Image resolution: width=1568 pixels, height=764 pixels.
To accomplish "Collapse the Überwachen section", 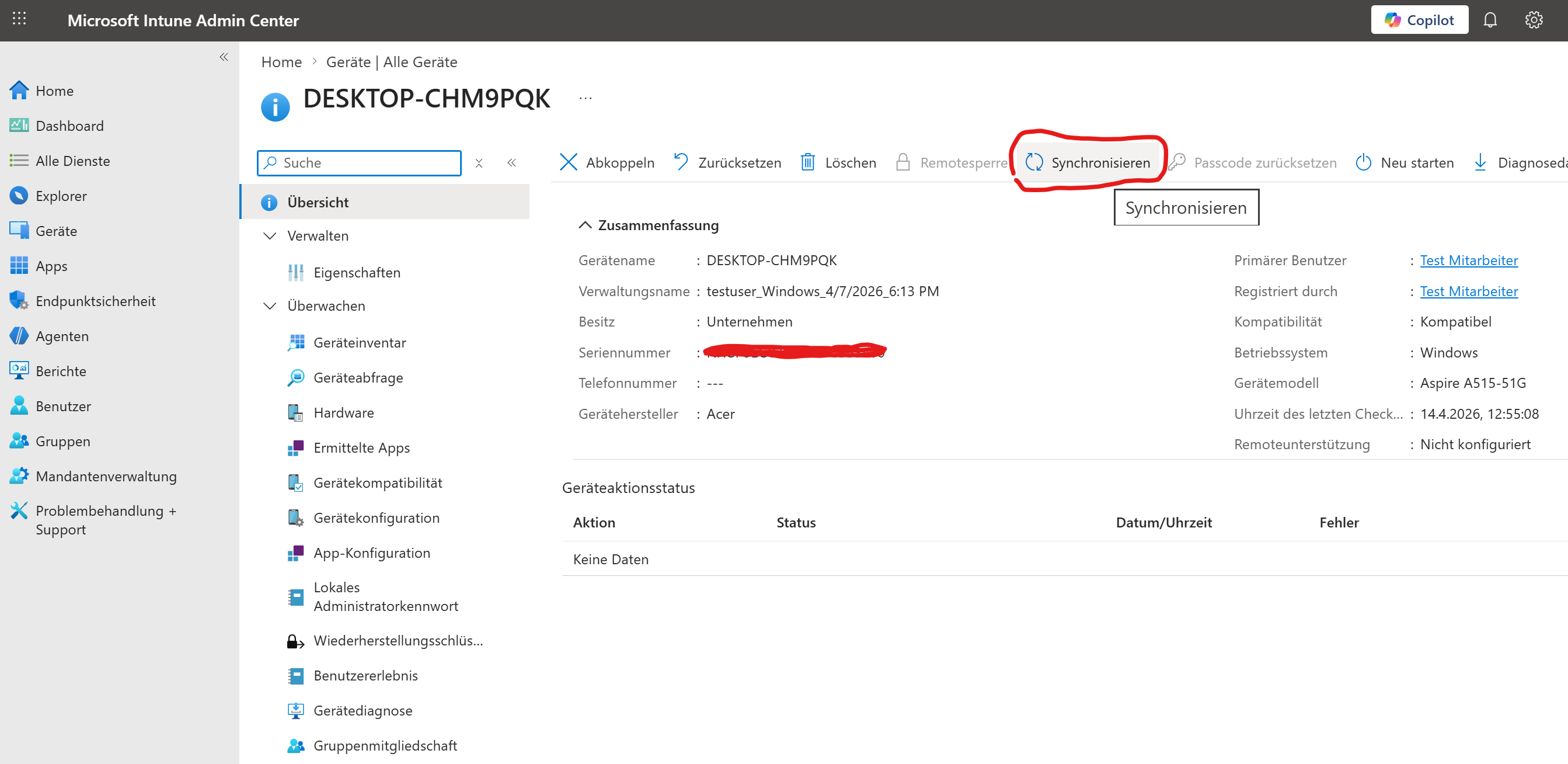I will 270,306.
